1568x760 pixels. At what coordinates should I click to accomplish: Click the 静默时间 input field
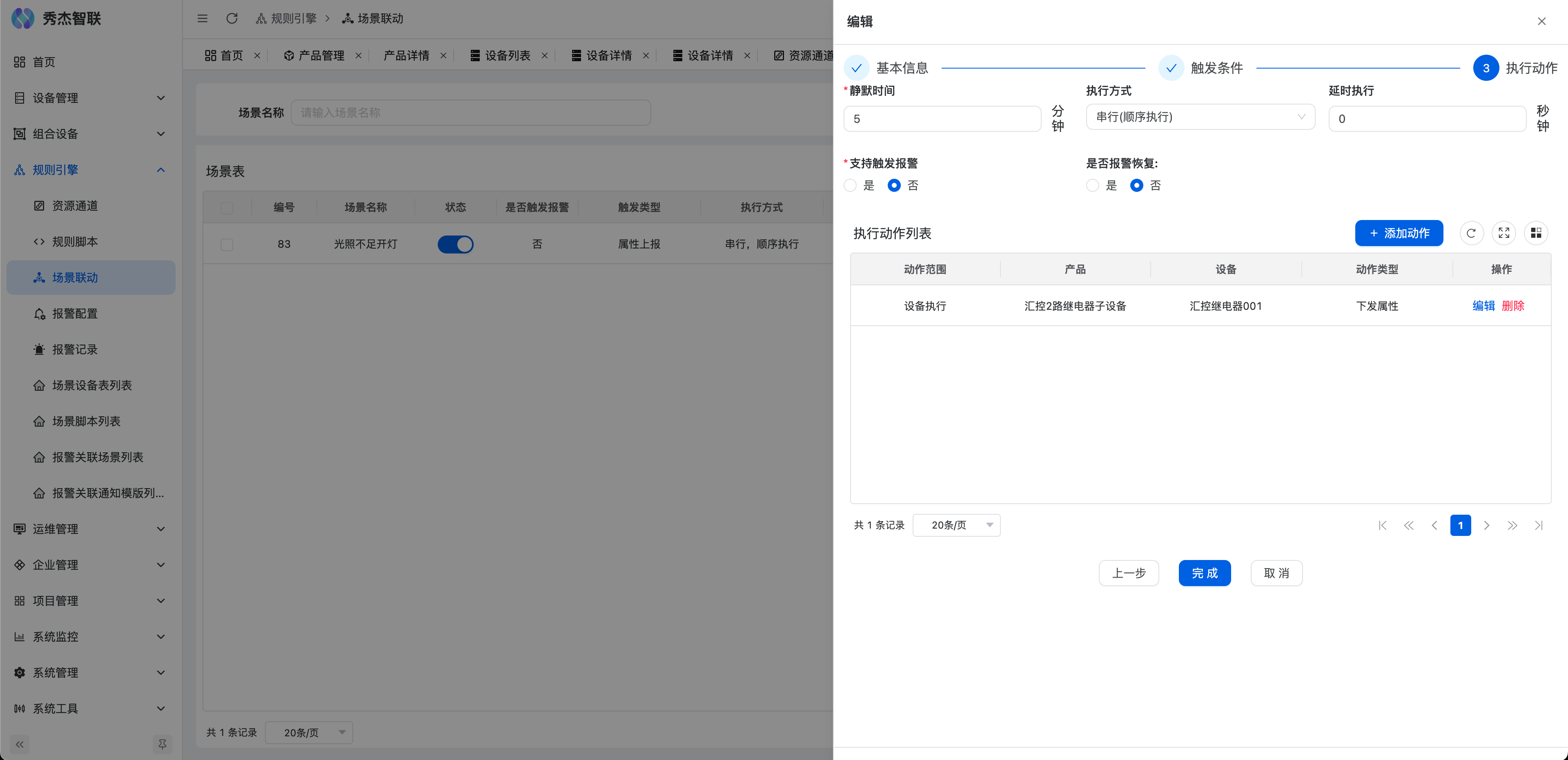coord(942,119)
